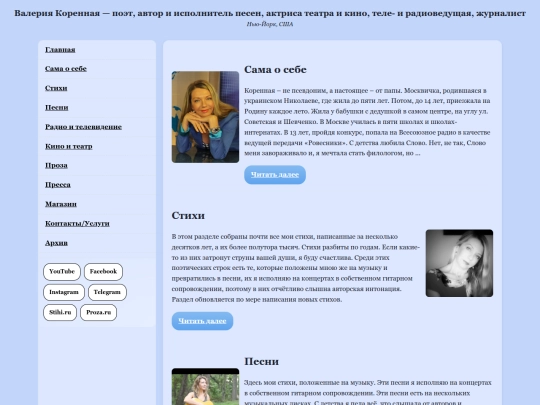The image size is (540, 405).
Task: Click the Песни section heading
Action: click(x=261, y=362)
